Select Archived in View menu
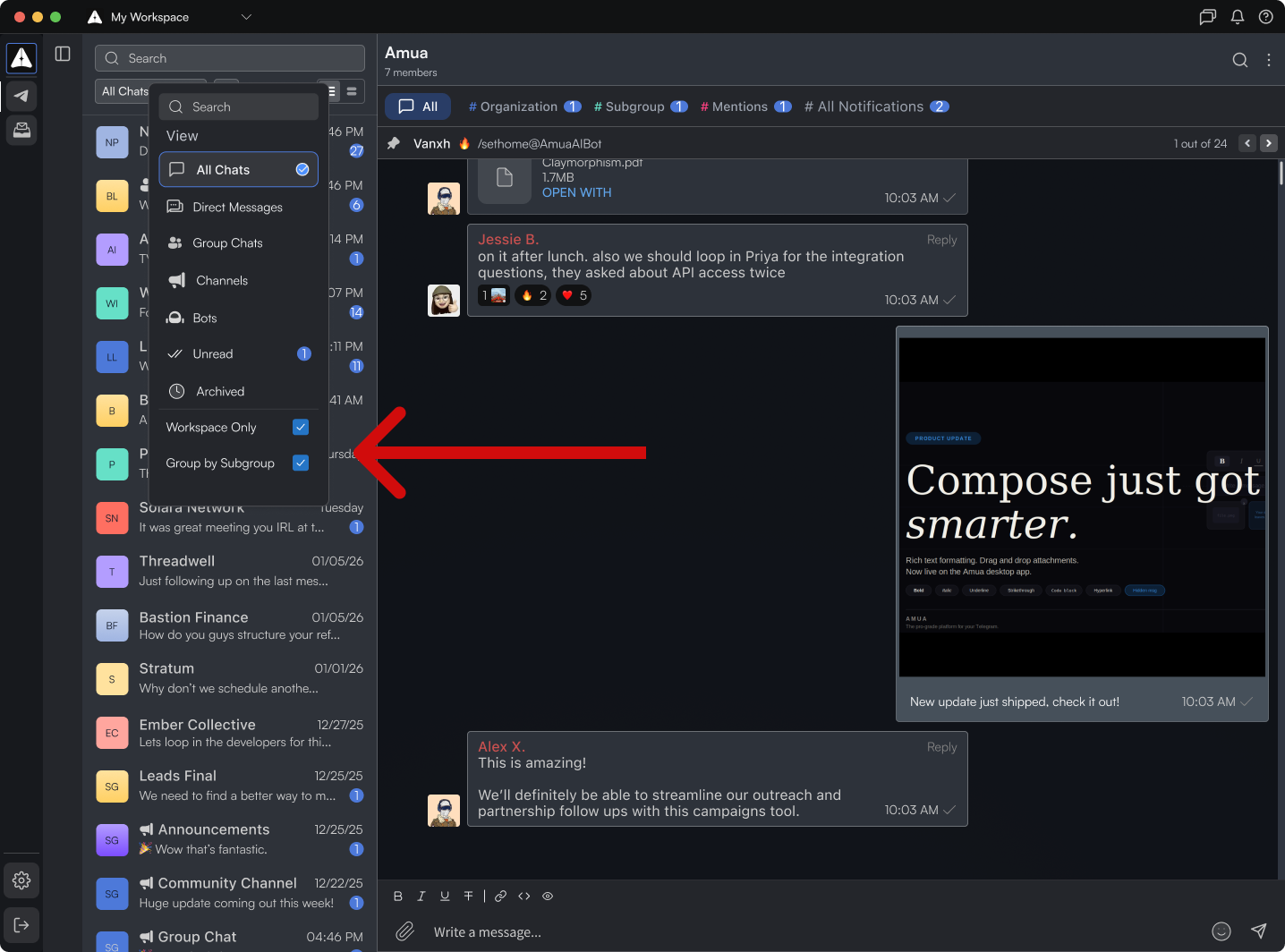The width and height of the screenshot is (1285, 952). coord(239,391)
